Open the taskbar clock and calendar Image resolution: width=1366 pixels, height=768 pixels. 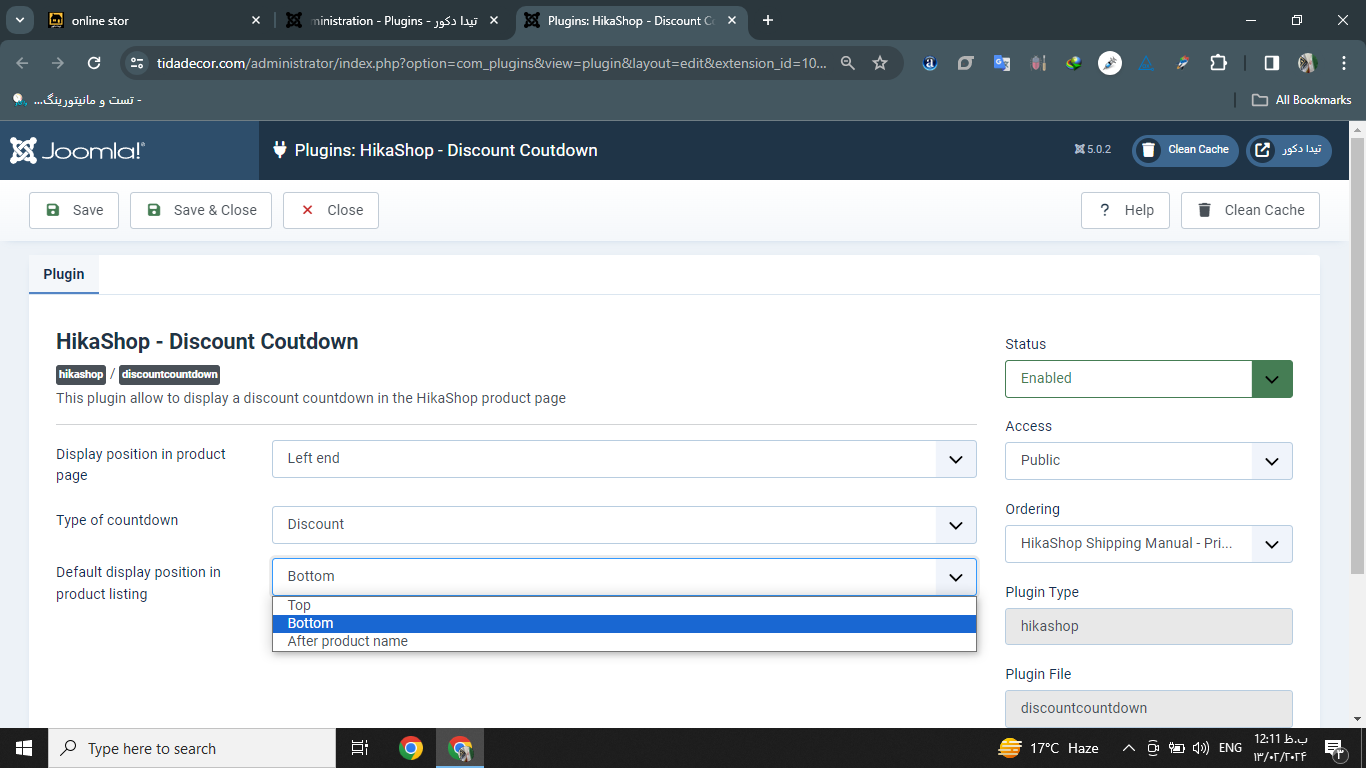point(1280,748)
